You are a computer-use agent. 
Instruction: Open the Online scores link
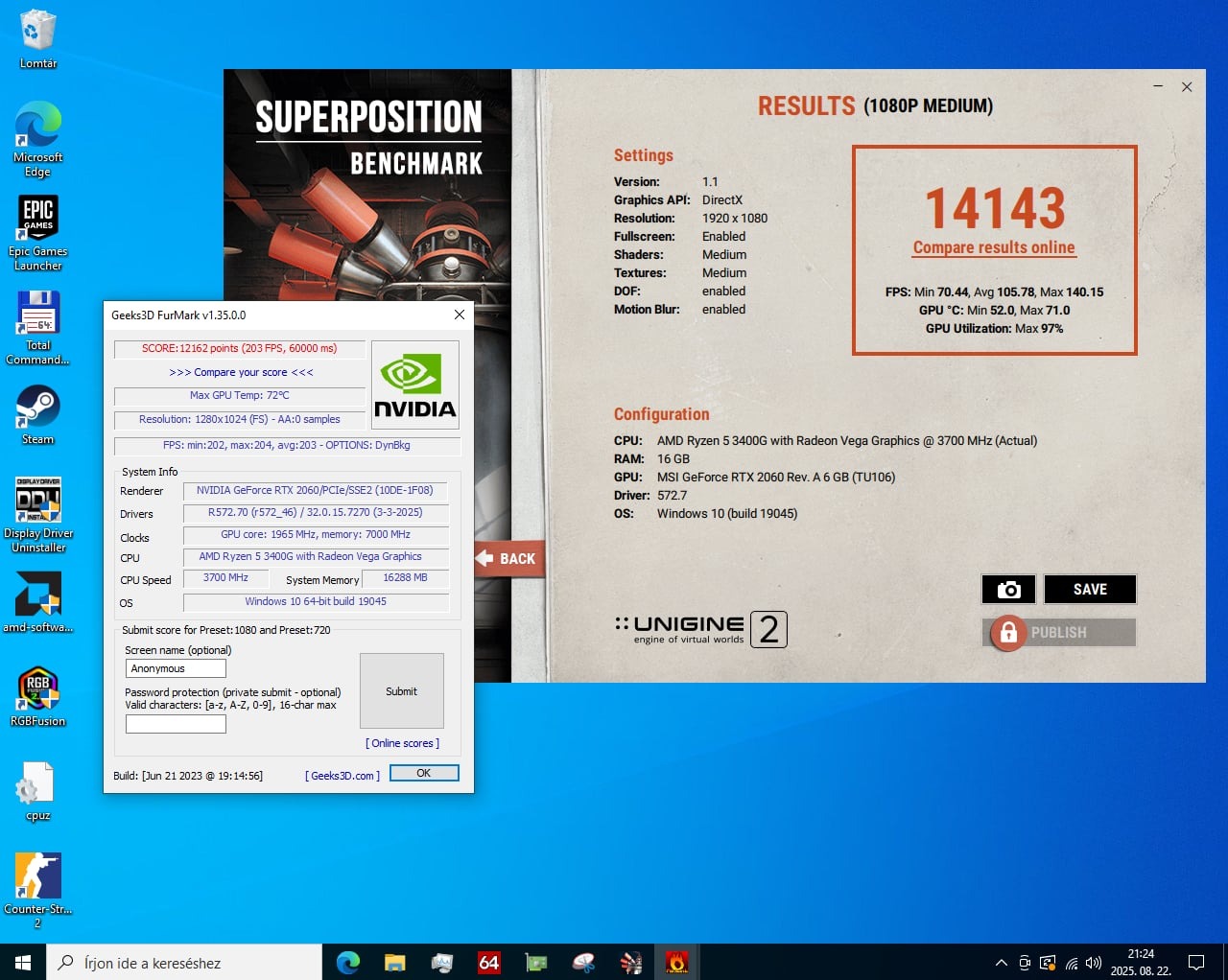pos(402,743)
